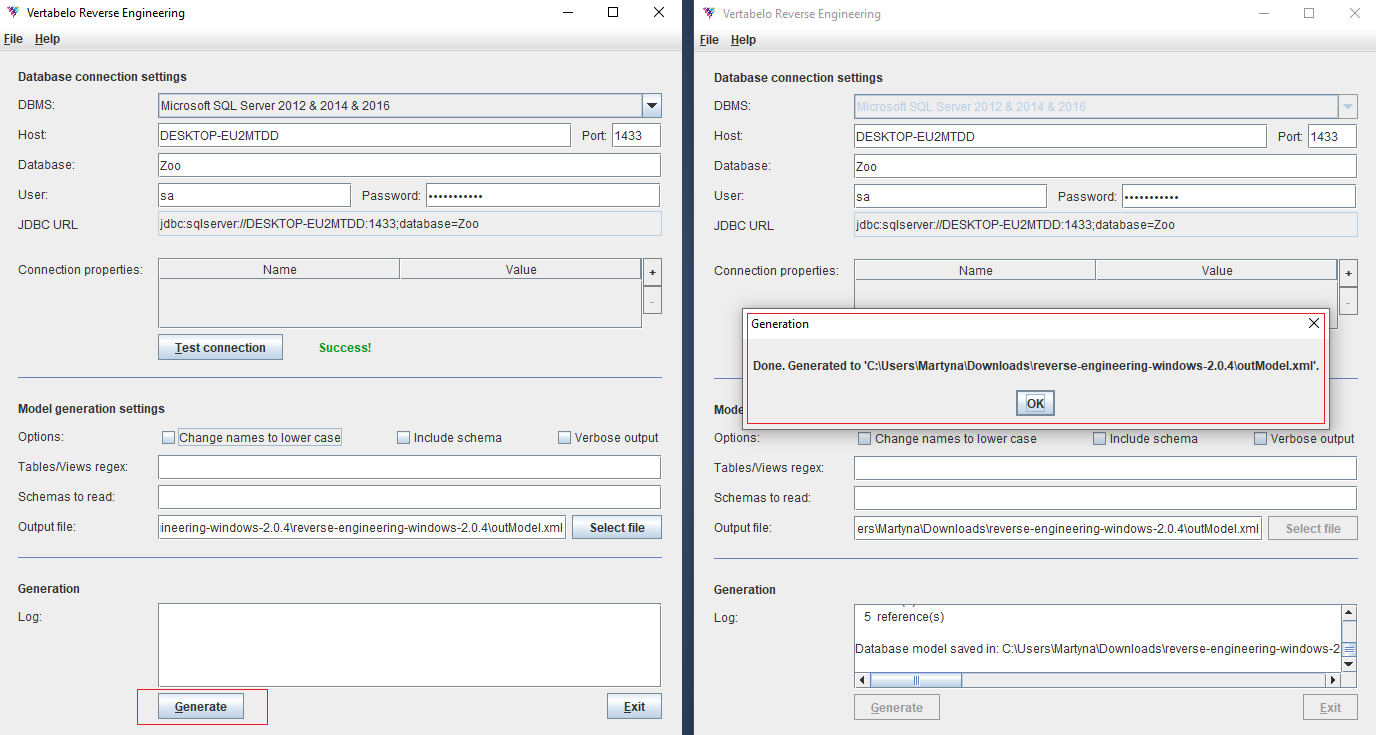Screen dimensions: 1376x735
Task: Open File menu in right window
Action: (x=709, y=40)
